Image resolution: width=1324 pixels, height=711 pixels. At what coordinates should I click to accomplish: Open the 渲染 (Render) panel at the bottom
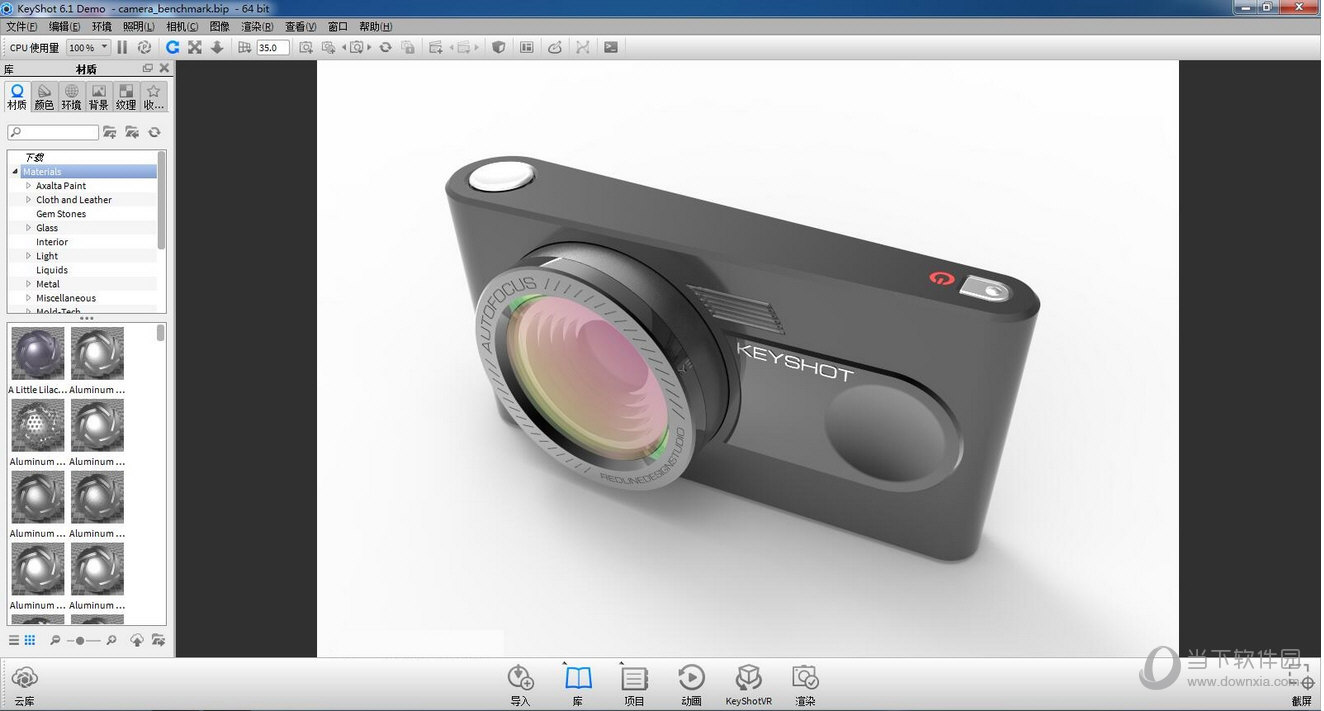[804, 682]
